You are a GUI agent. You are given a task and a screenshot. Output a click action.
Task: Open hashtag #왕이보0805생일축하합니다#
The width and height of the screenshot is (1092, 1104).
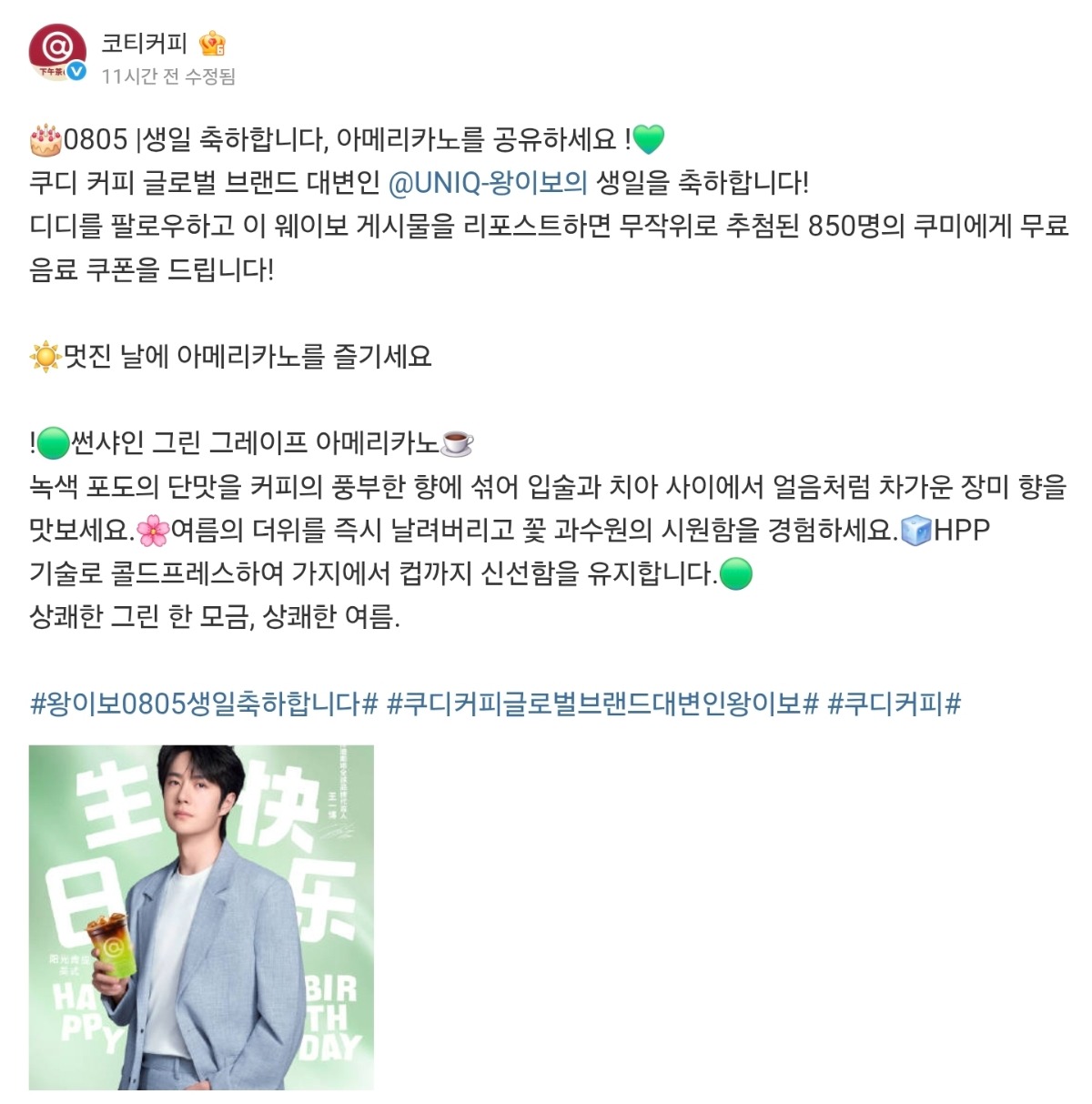coord(204,704)
